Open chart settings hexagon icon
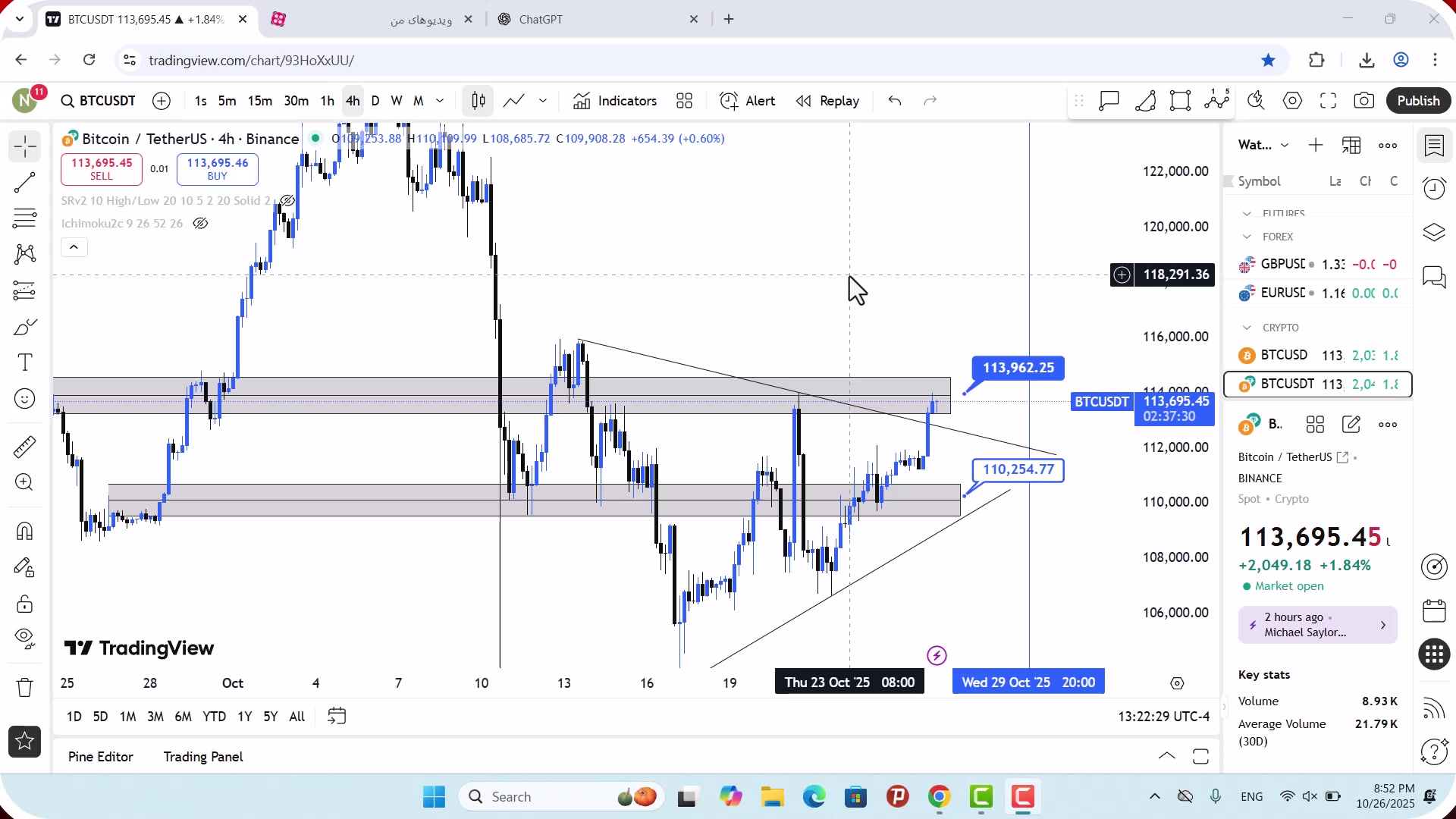 1292,101
